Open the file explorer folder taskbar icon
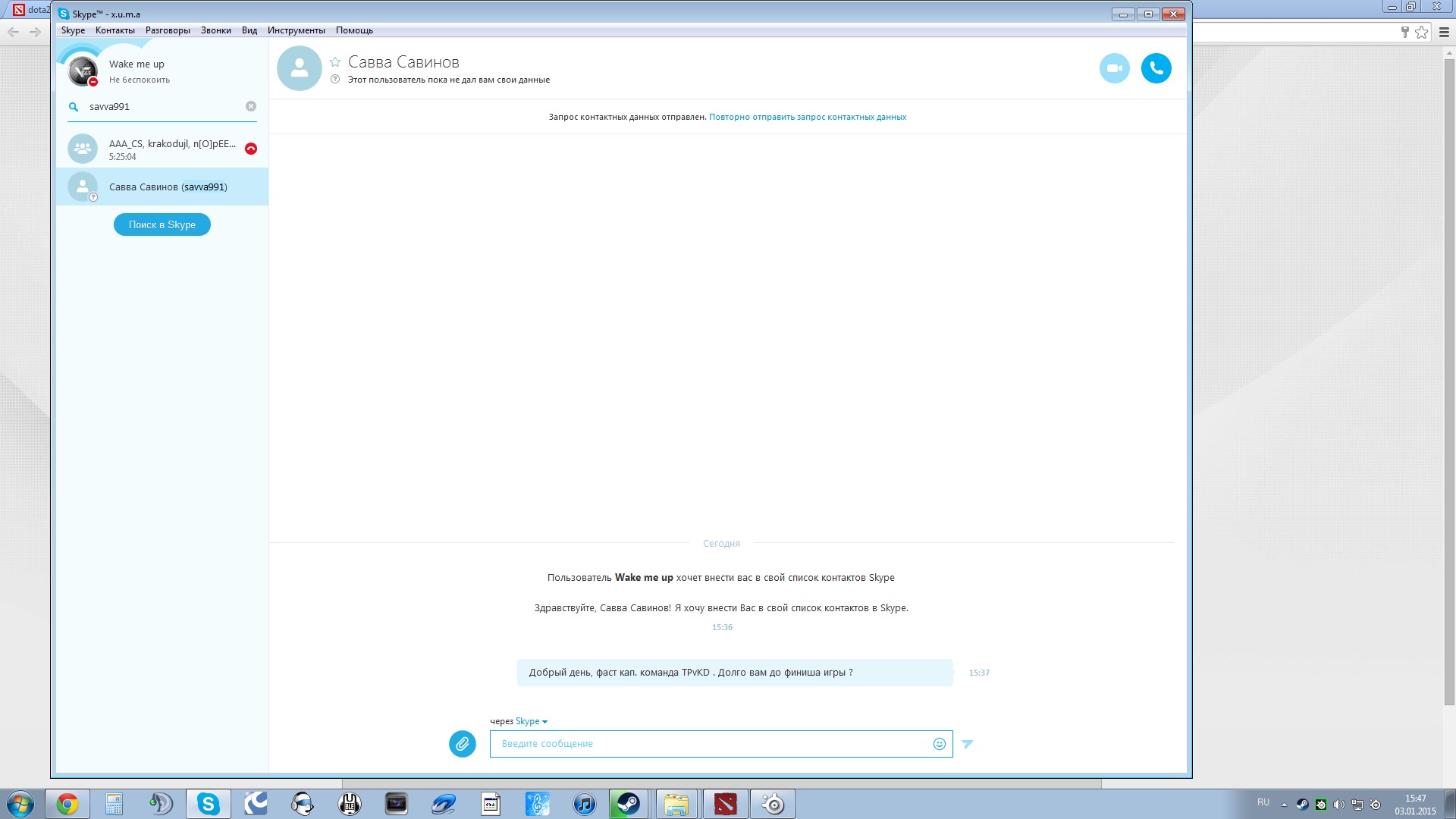The height and width of the screenshot is (819, 1456). click(676, 804)
